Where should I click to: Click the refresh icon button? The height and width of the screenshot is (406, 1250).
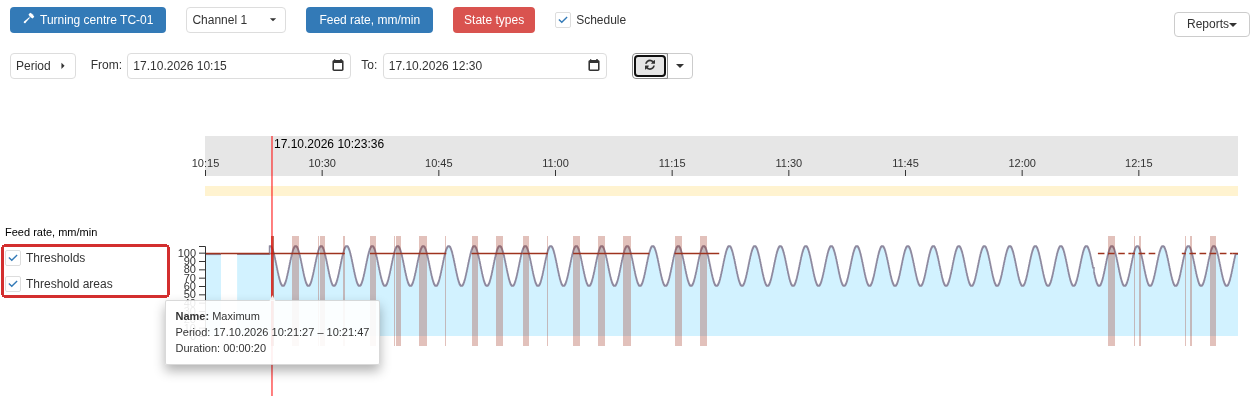[650, 65]
